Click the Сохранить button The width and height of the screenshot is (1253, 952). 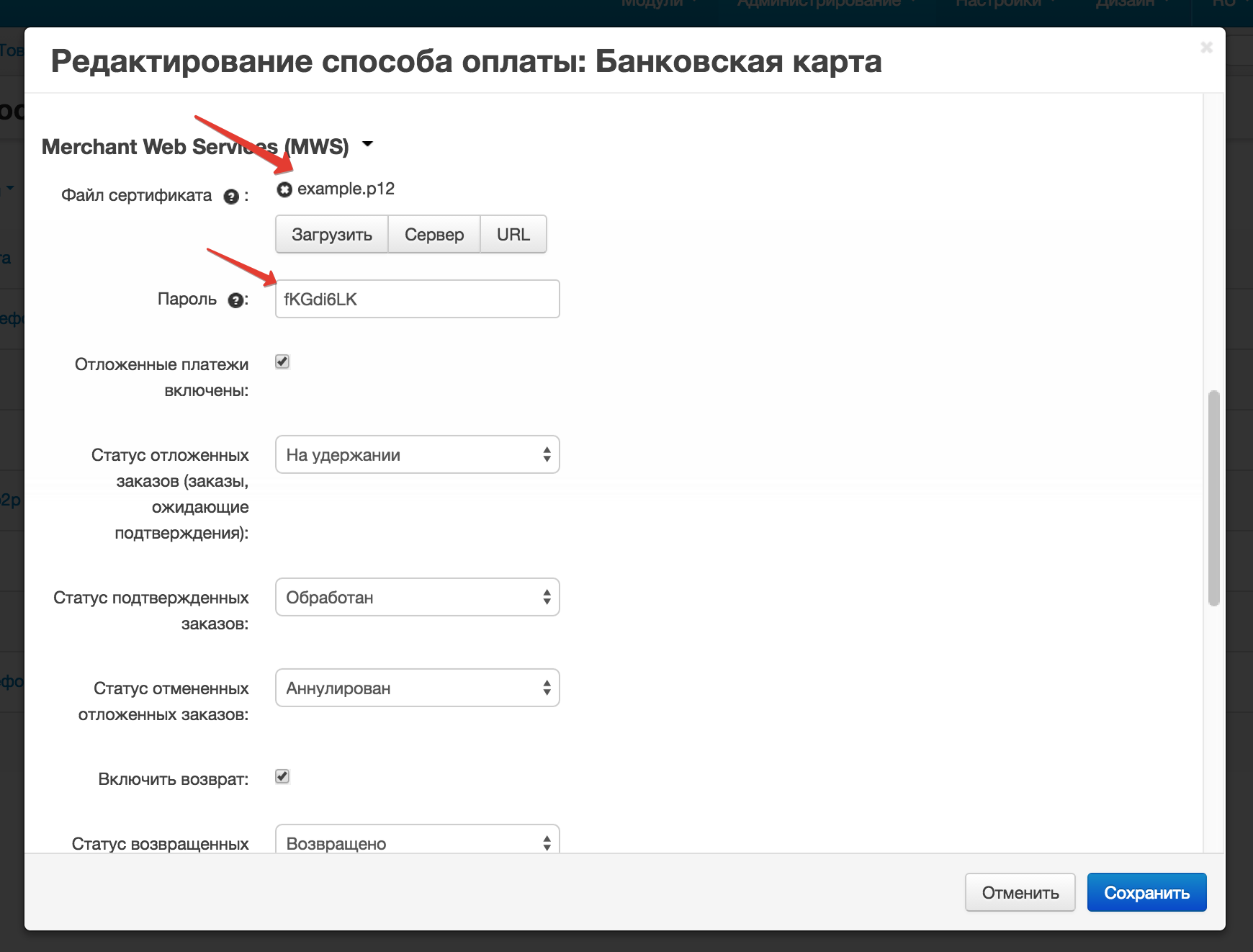[x=1146, y=892]
